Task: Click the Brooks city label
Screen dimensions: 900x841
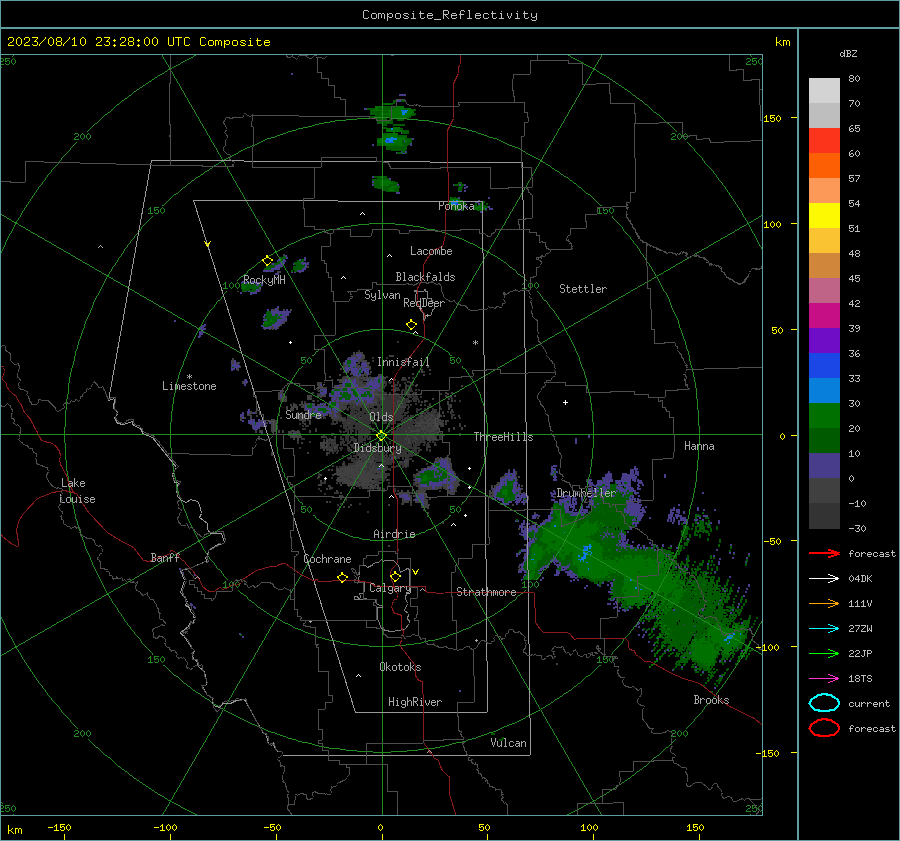Action: point(711,700)
